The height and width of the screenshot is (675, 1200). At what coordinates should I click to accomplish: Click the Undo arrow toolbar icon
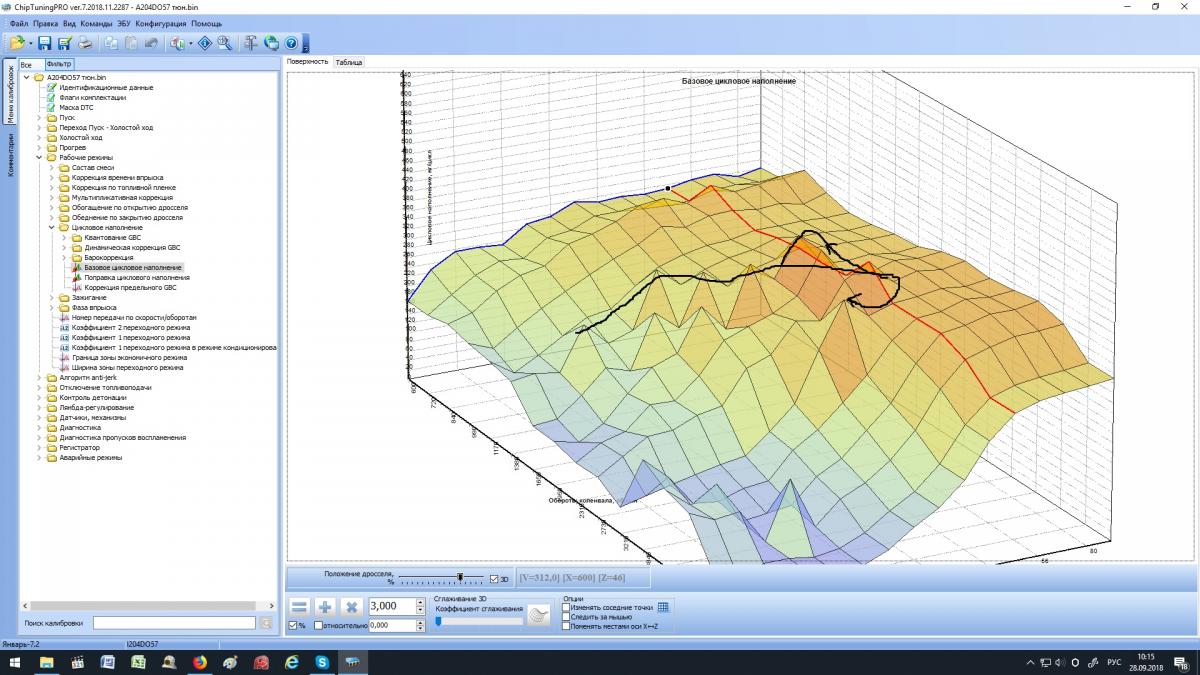point(151,43)
